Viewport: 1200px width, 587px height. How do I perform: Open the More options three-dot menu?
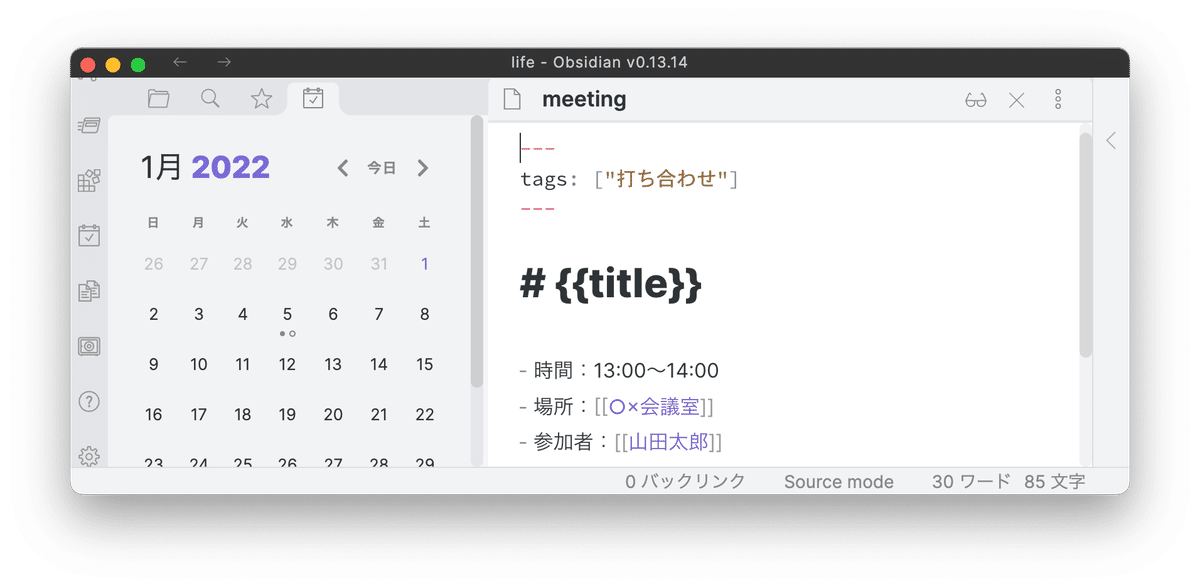1058,99
